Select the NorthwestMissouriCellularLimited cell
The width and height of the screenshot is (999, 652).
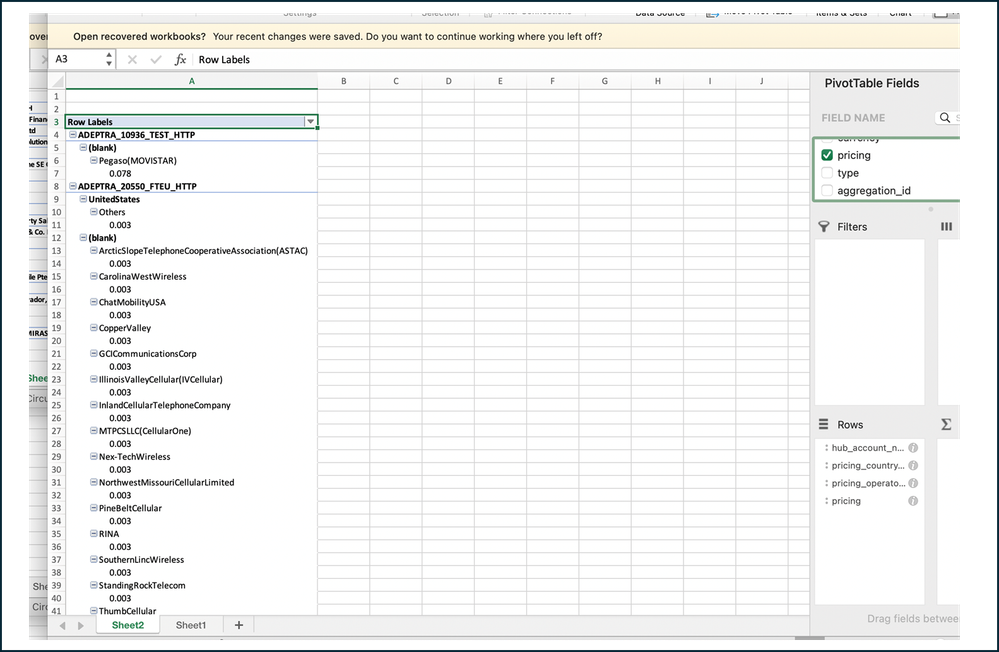(191, 482)
